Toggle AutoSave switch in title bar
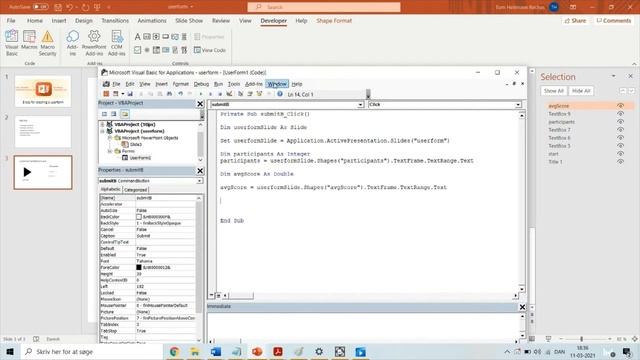 pyautogui.click(x=40, y=7)
